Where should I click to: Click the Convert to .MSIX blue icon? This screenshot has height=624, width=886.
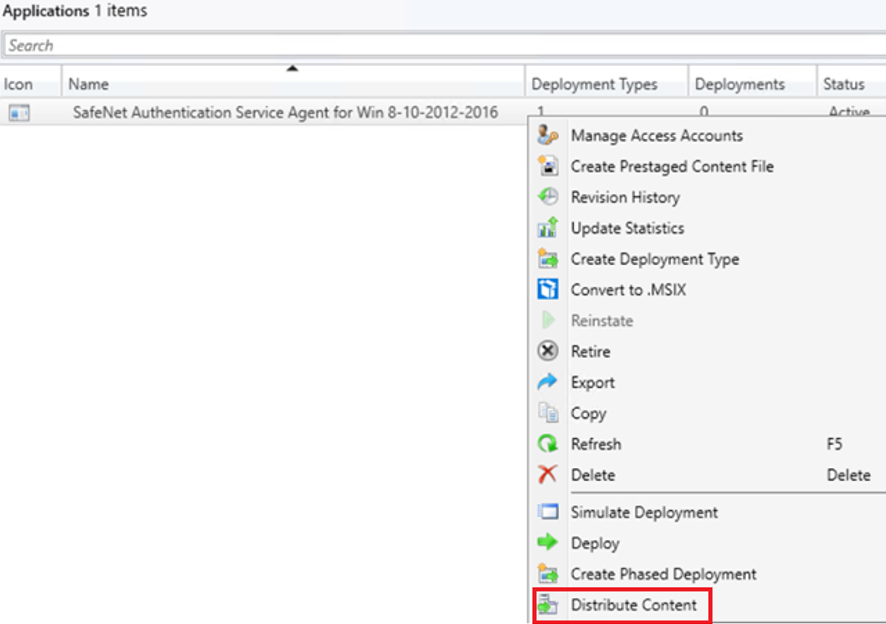click(x=547, y=289)
